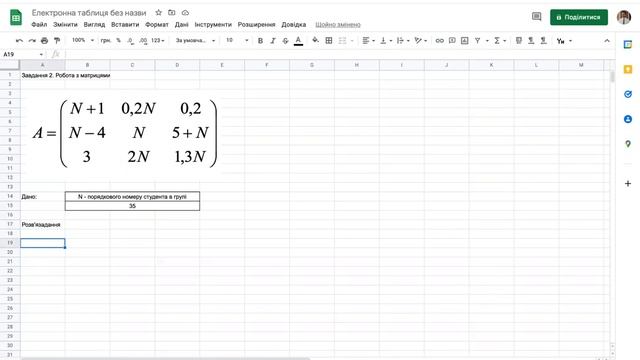Click the Create a filter icon
The width and height of the screenshot is (640, 360).
point(478,40)
